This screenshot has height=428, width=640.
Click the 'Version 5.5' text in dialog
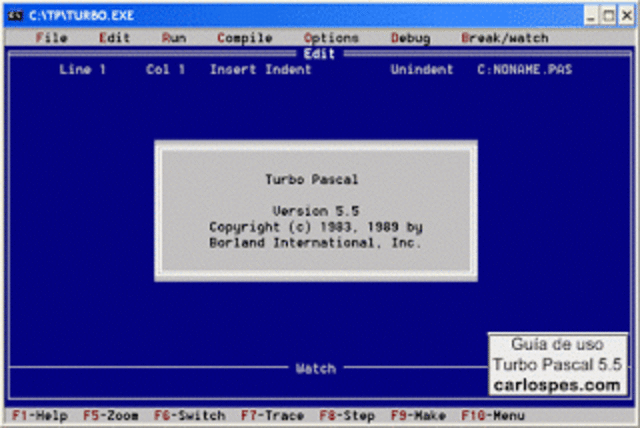click(316, 211)
